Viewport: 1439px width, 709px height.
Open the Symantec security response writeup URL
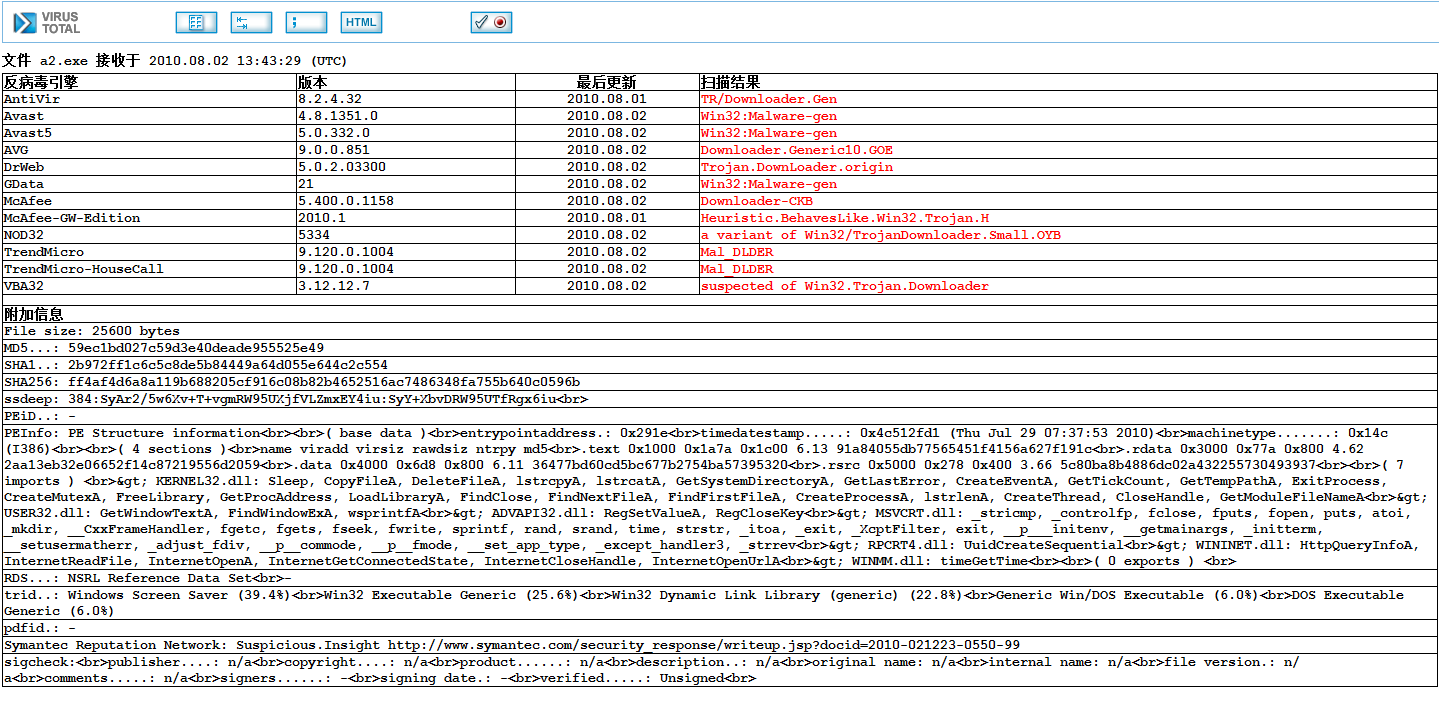(704, 645)
